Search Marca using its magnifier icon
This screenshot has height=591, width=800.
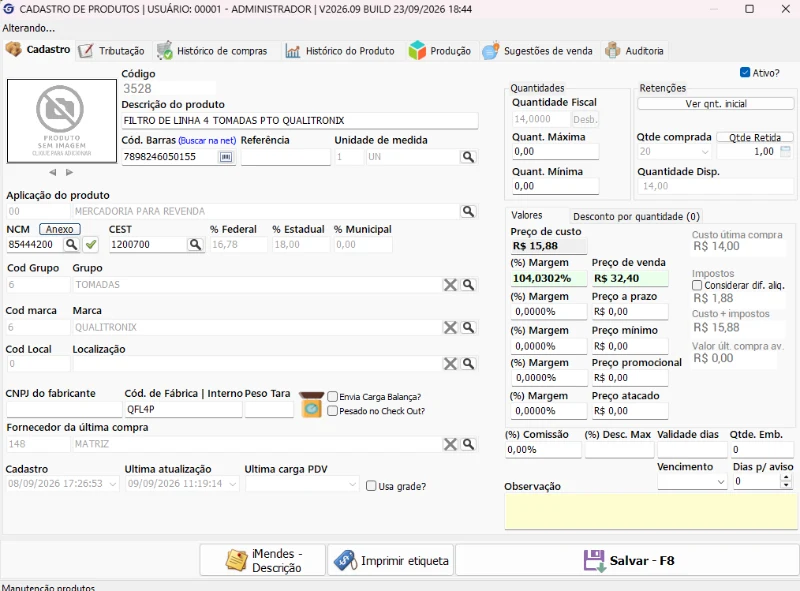click(468, 327)
